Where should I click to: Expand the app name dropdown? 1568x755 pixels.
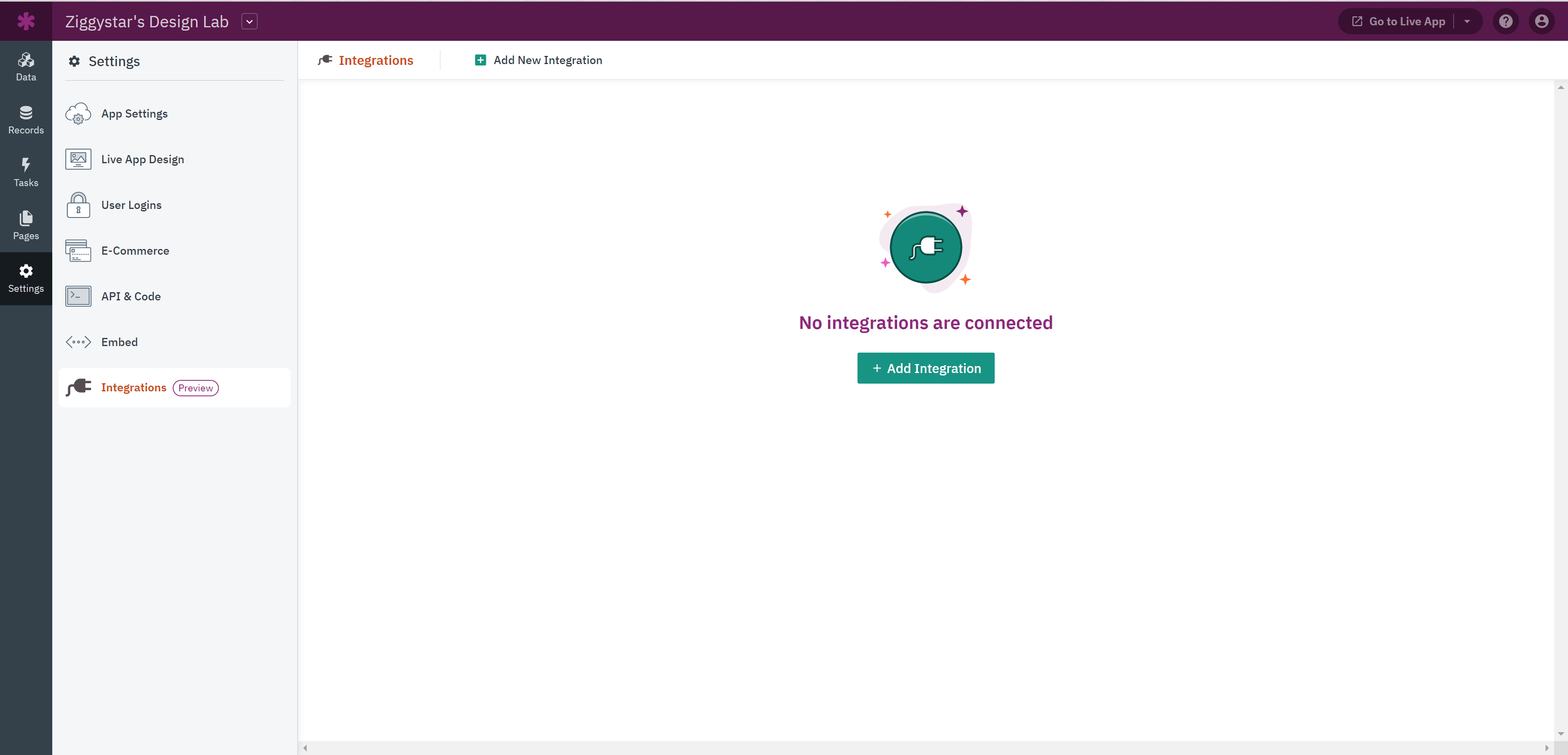point(249,21)
